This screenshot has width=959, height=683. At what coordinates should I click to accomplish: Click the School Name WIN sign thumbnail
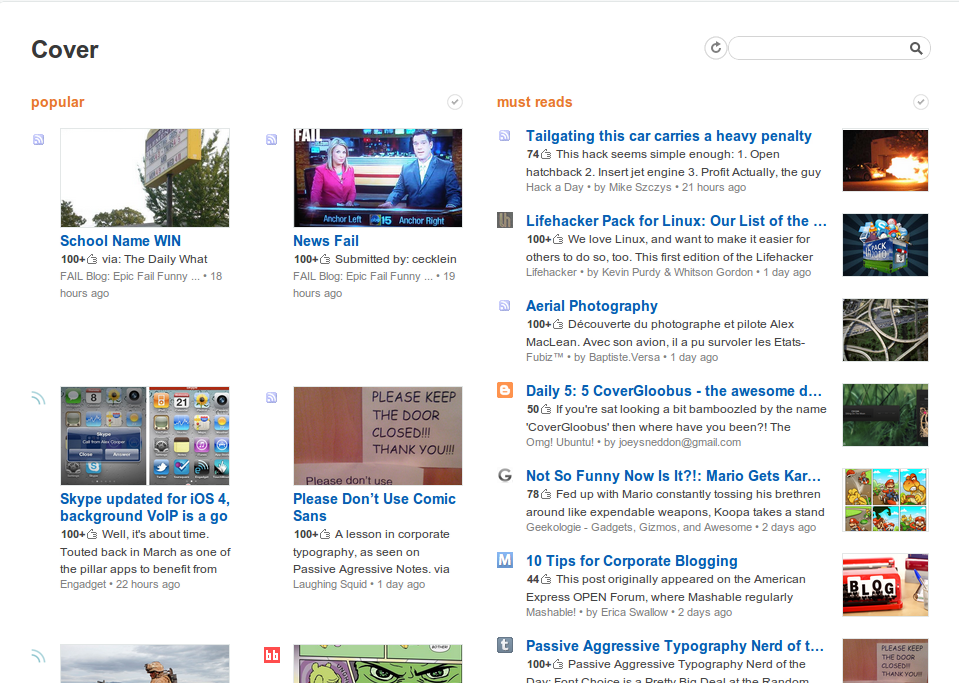pos(145,178)
